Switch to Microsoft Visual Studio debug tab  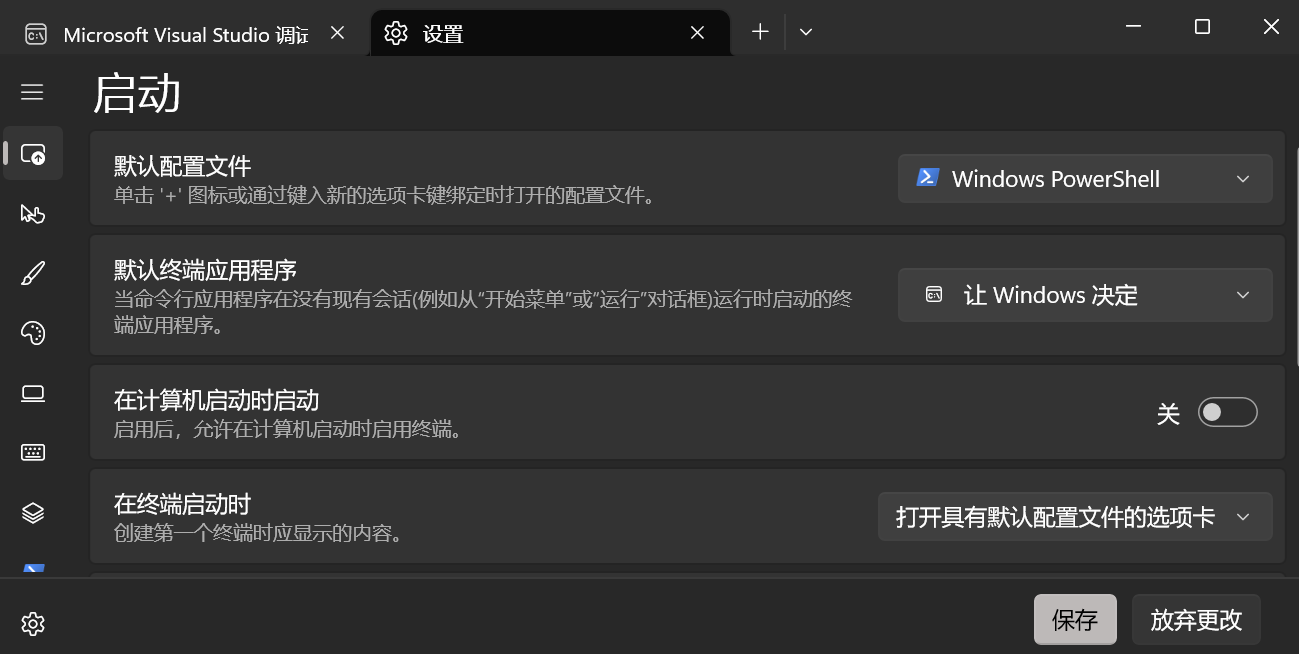tap(186, 34)
